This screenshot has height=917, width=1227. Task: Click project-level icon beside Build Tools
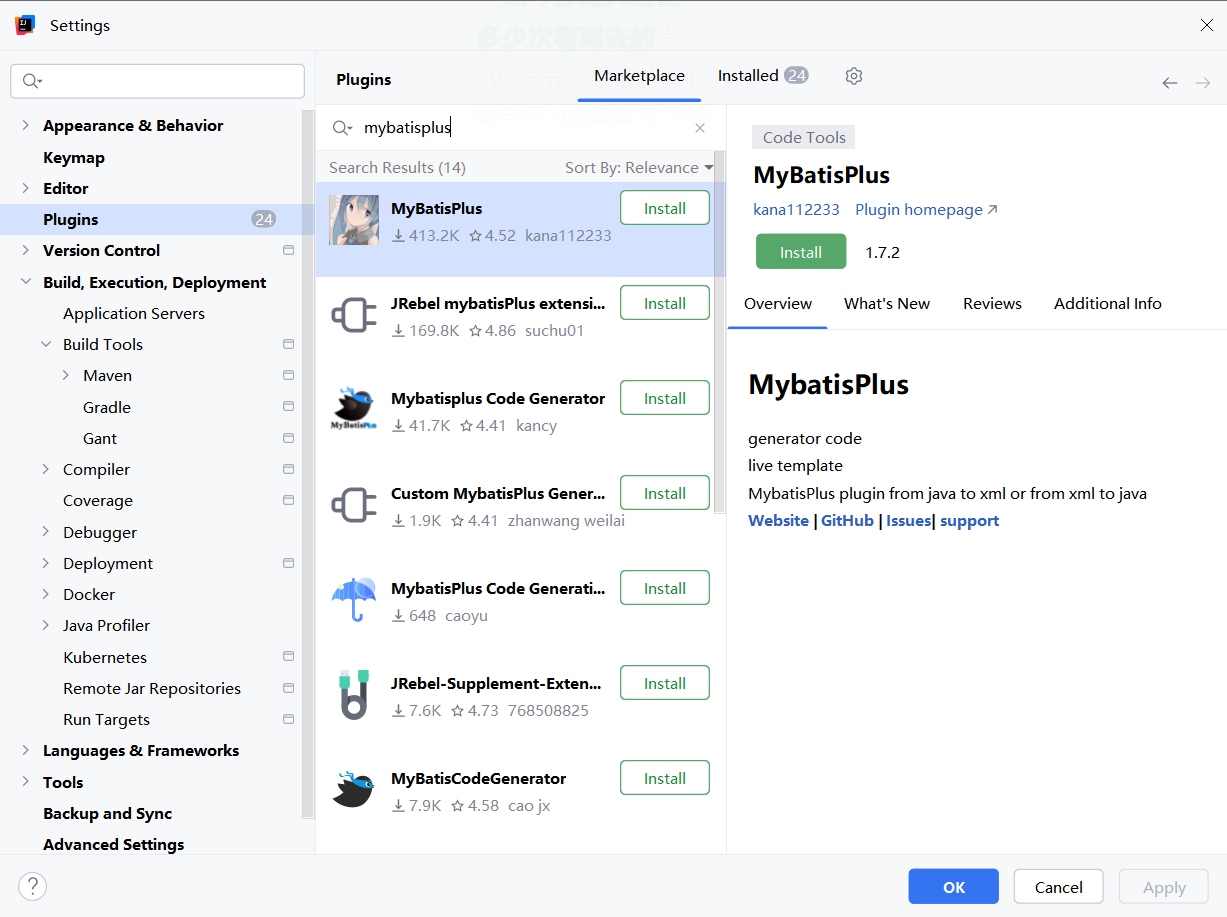pyautogui.click(x=288, y=344)
